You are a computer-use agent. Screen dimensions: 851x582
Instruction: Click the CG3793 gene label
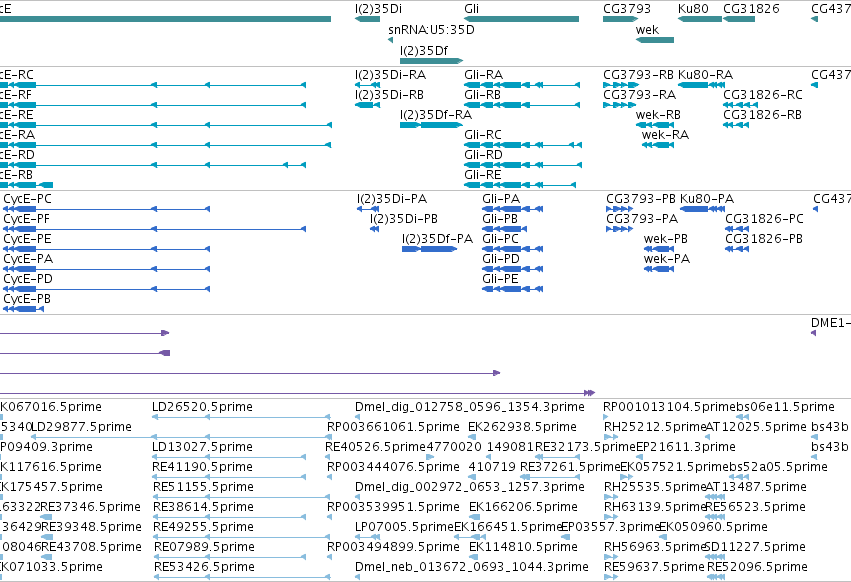coord(626,9)
